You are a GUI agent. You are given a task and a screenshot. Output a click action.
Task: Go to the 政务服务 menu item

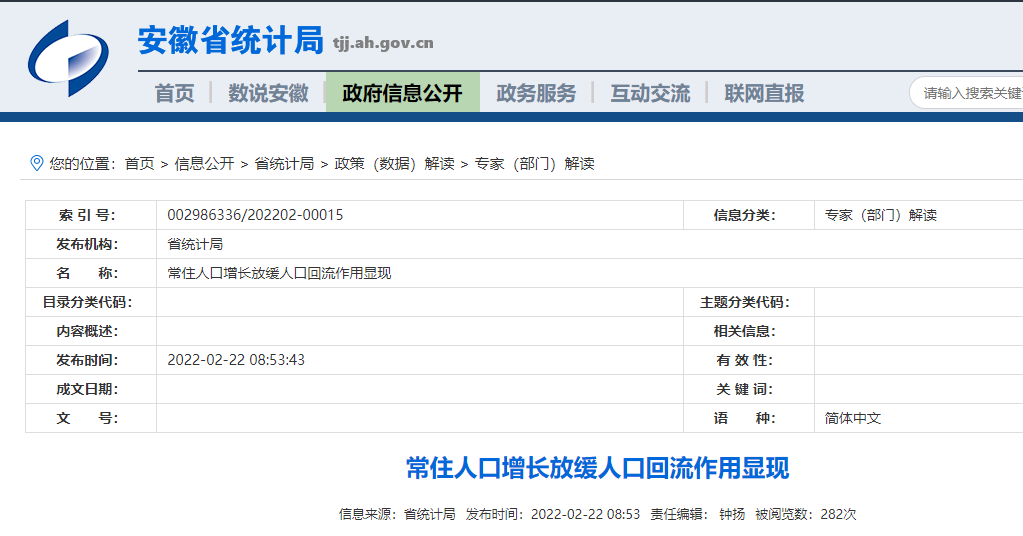click(x=536, y=93)
